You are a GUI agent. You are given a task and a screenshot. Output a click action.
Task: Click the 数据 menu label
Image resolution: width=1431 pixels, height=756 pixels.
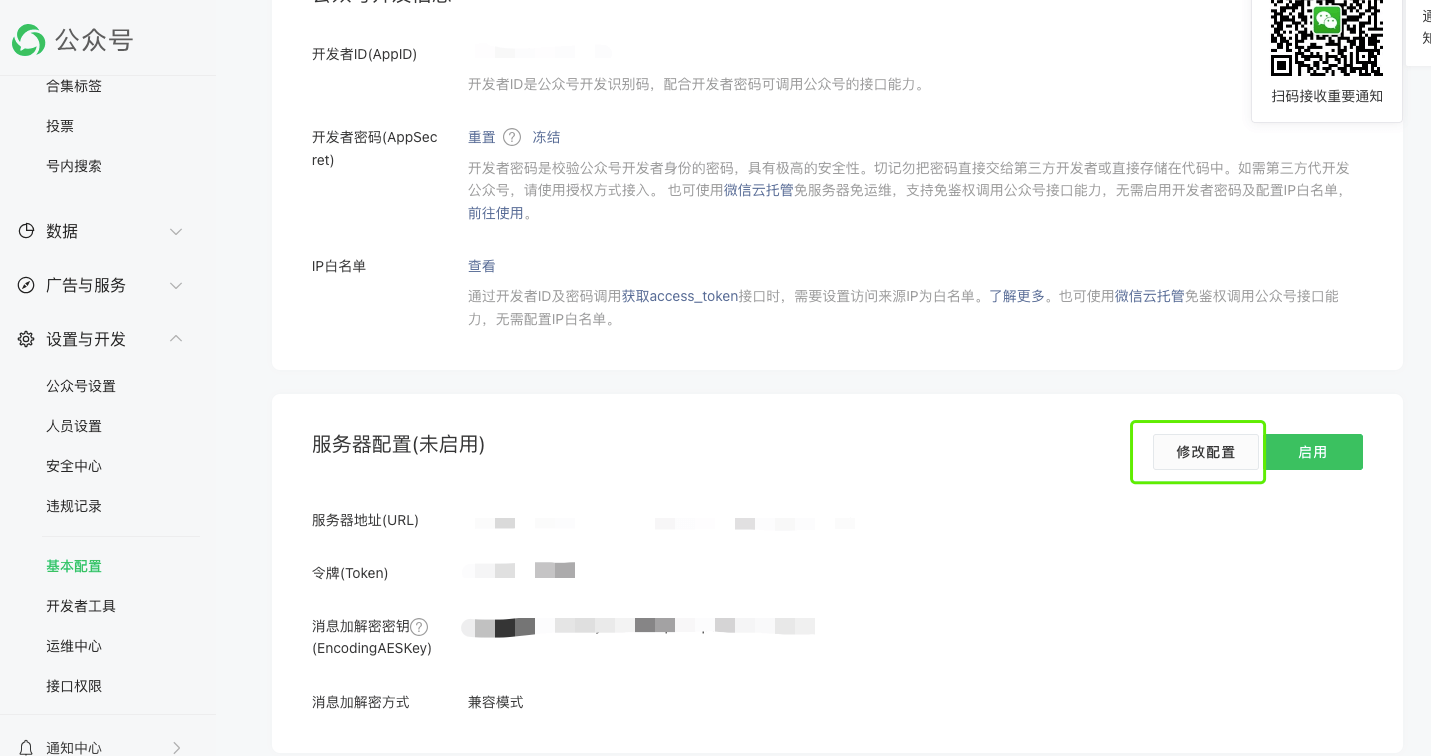coord(62,231)
